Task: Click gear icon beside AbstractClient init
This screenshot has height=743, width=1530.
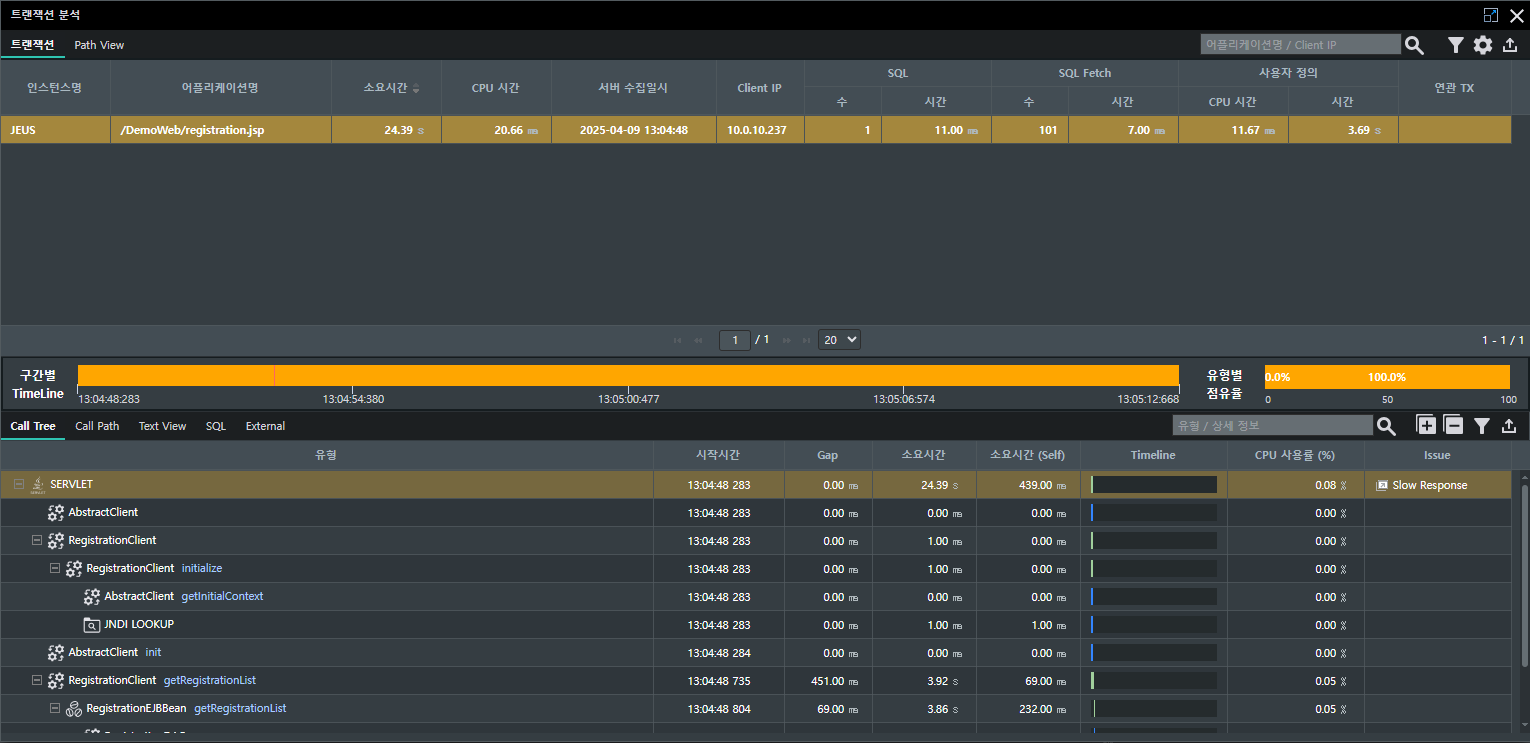Action: pyautogui.click(x=56, y=653)
